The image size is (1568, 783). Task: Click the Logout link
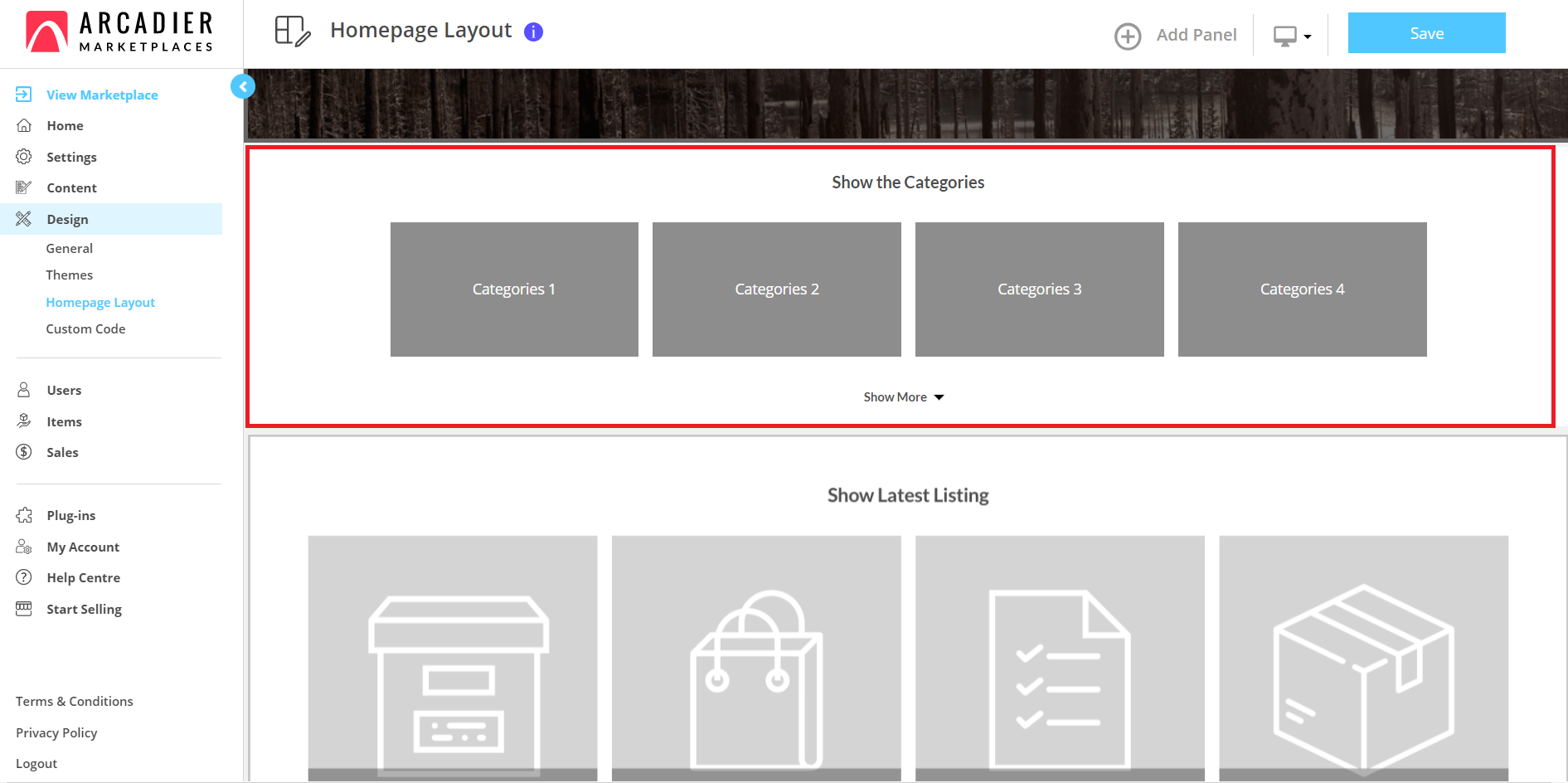tap(36, 764)
